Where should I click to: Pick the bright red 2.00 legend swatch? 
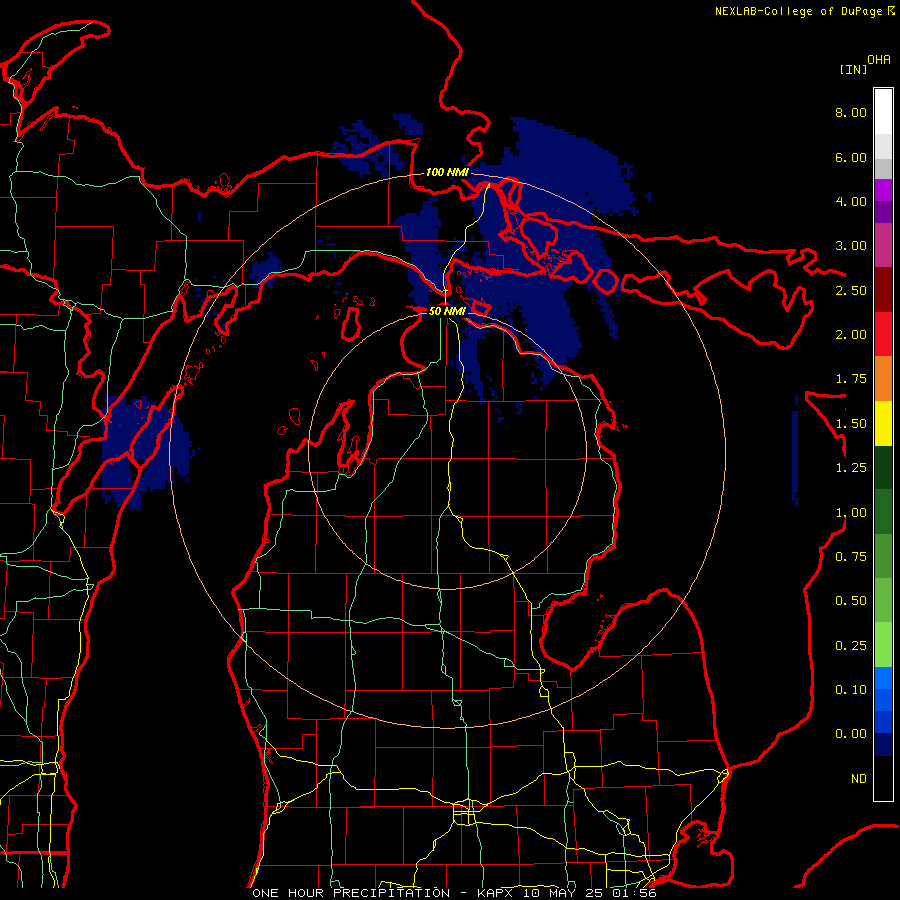(x=883, y=334)
